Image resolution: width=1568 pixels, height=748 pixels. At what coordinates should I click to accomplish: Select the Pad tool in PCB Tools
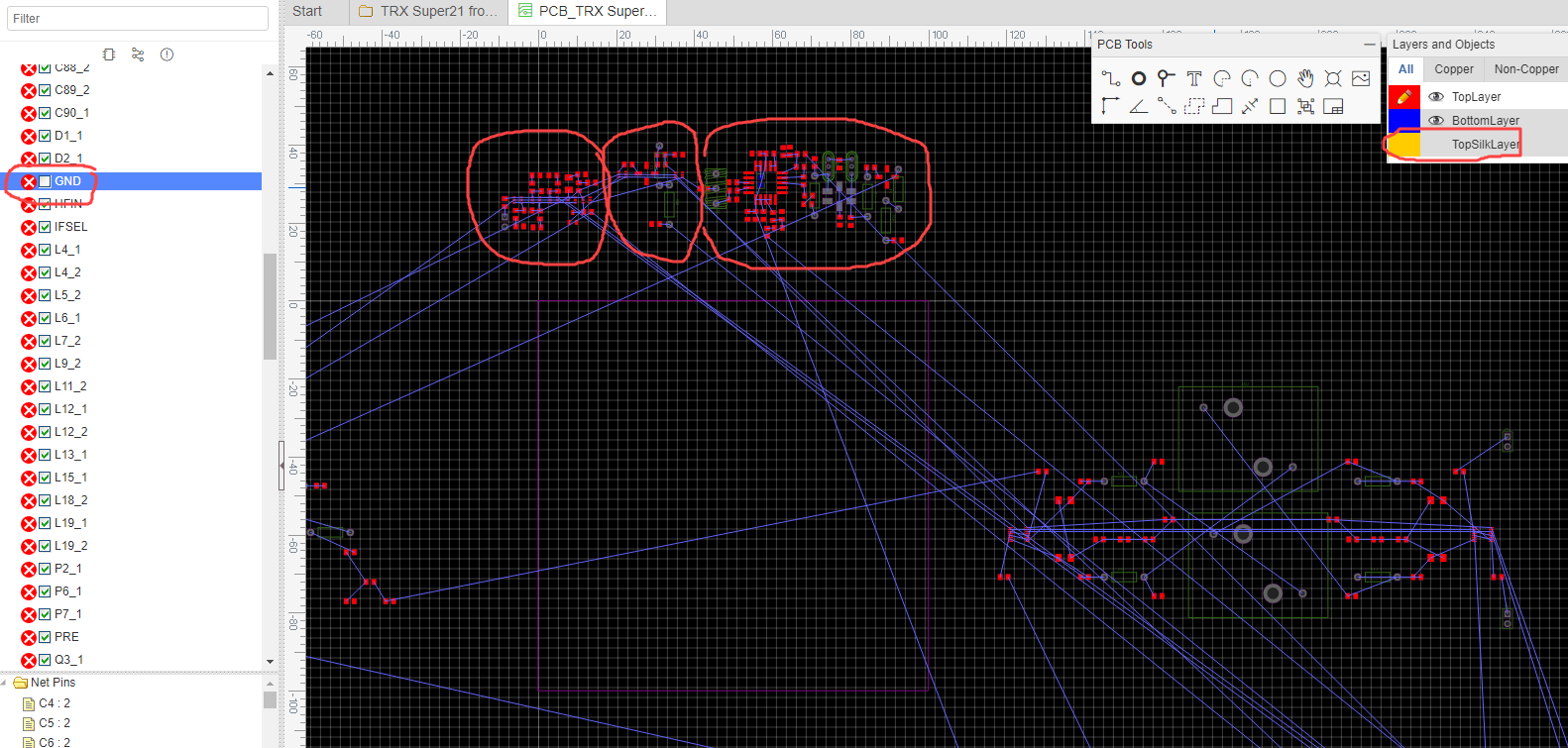[1139, 78]
